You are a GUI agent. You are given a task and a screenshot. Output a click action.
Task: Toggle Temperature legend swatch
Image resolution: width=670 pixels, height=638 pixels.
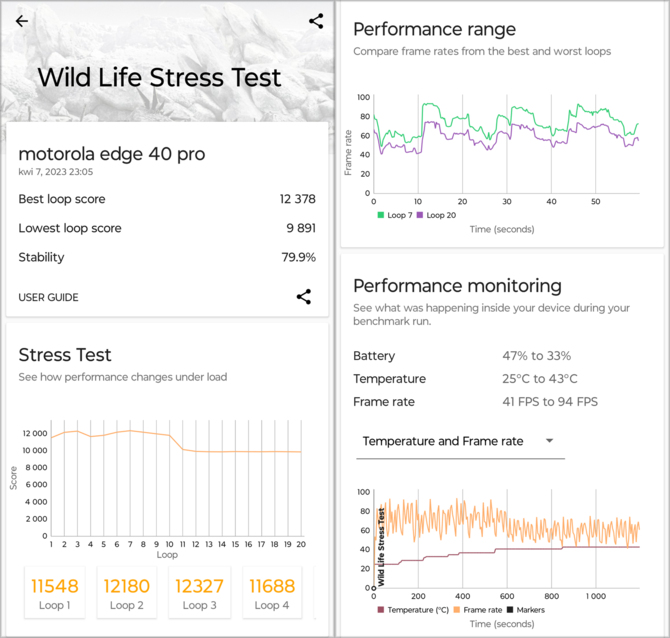point(381,610)
